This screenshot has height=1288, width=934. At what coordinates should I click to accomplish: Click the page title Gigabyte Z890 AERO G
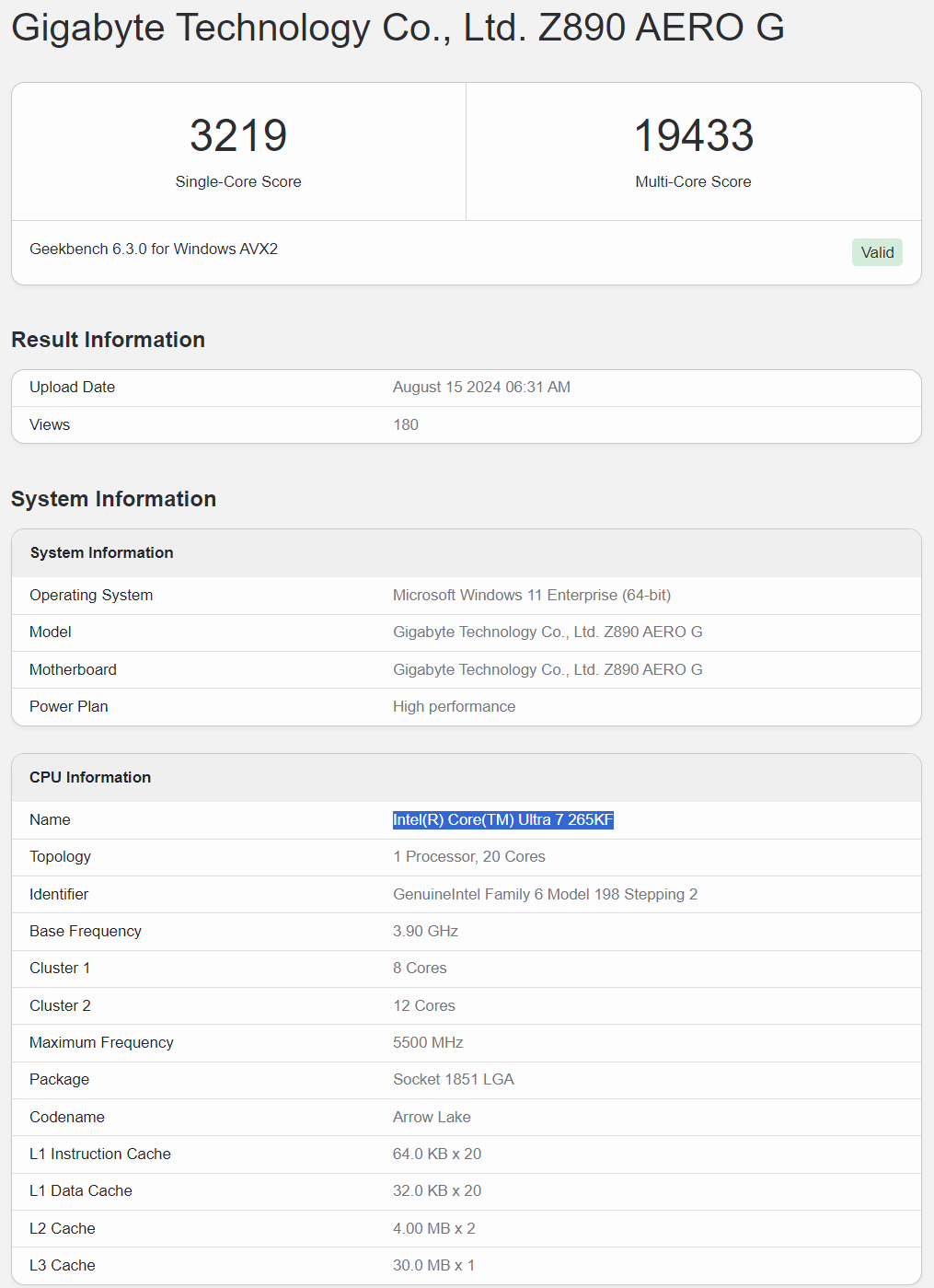(x=398, y=28)
